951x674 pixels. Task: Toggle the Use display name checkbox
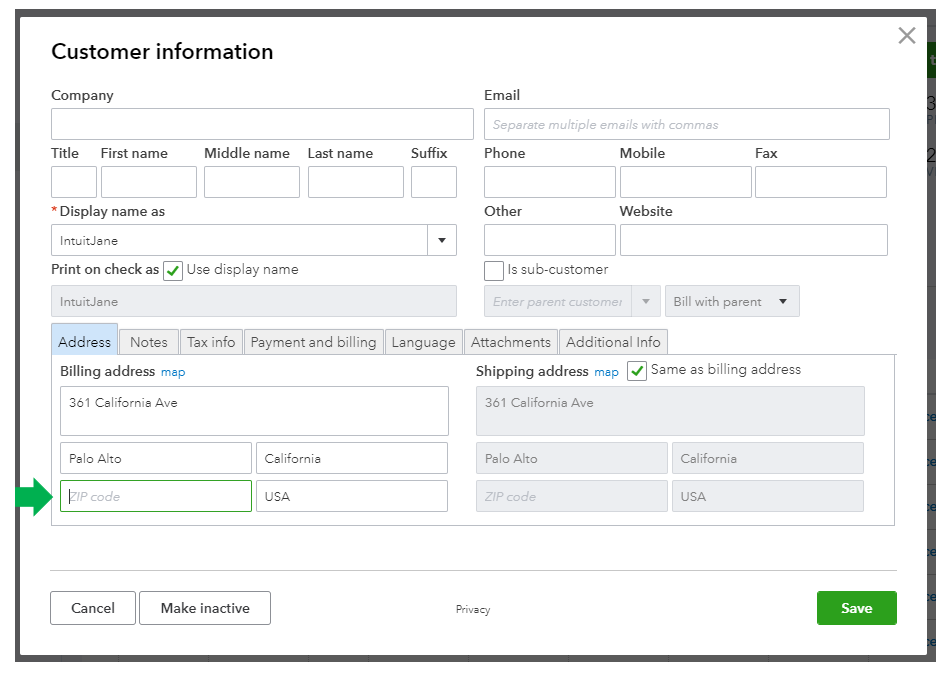pos(173,270)
